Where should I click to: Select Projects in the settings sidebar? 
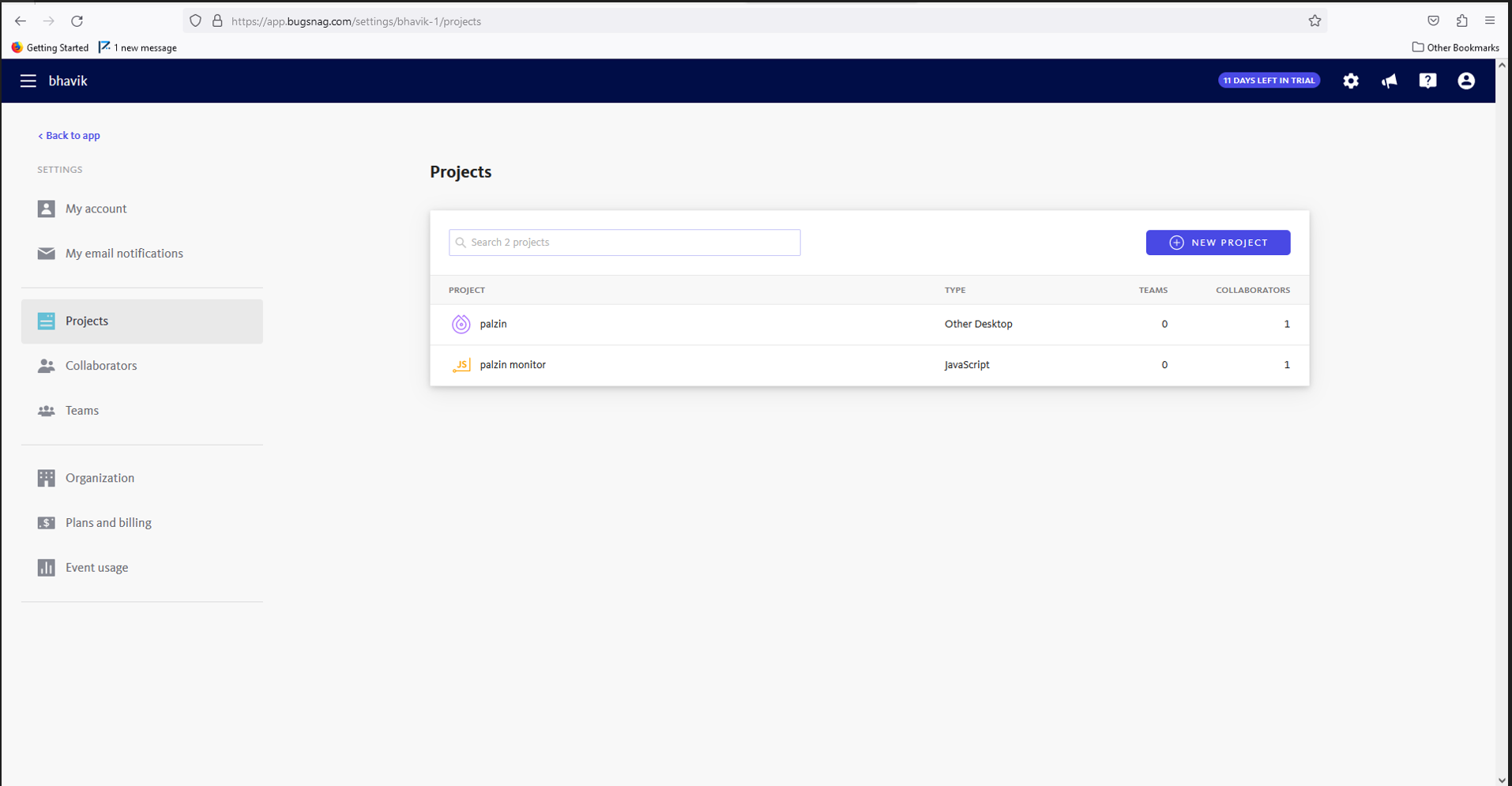click(x=142, y=321)
